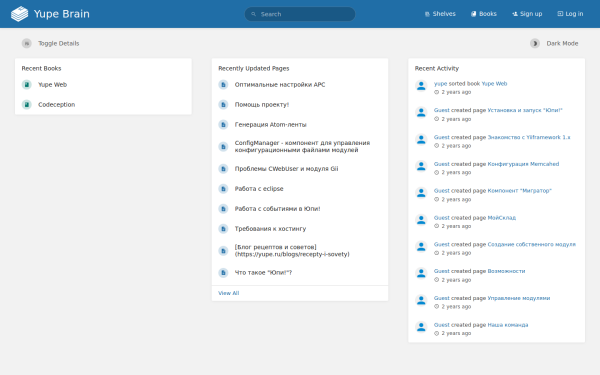This screenshot has height=375, width=600.
Task: Open Компонент "Мигратор" activity link
Action: pos(520,191)
